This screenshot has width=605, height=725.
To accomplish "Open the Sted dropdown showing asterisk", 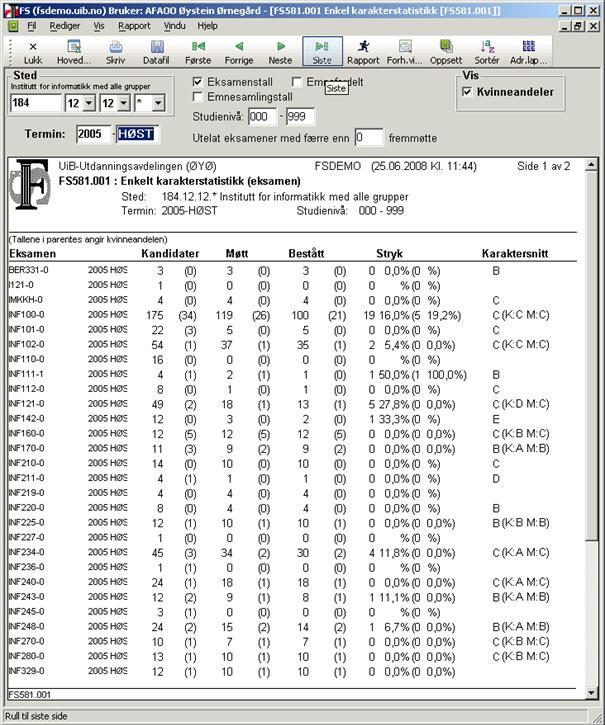I will (x=158, y=103).
